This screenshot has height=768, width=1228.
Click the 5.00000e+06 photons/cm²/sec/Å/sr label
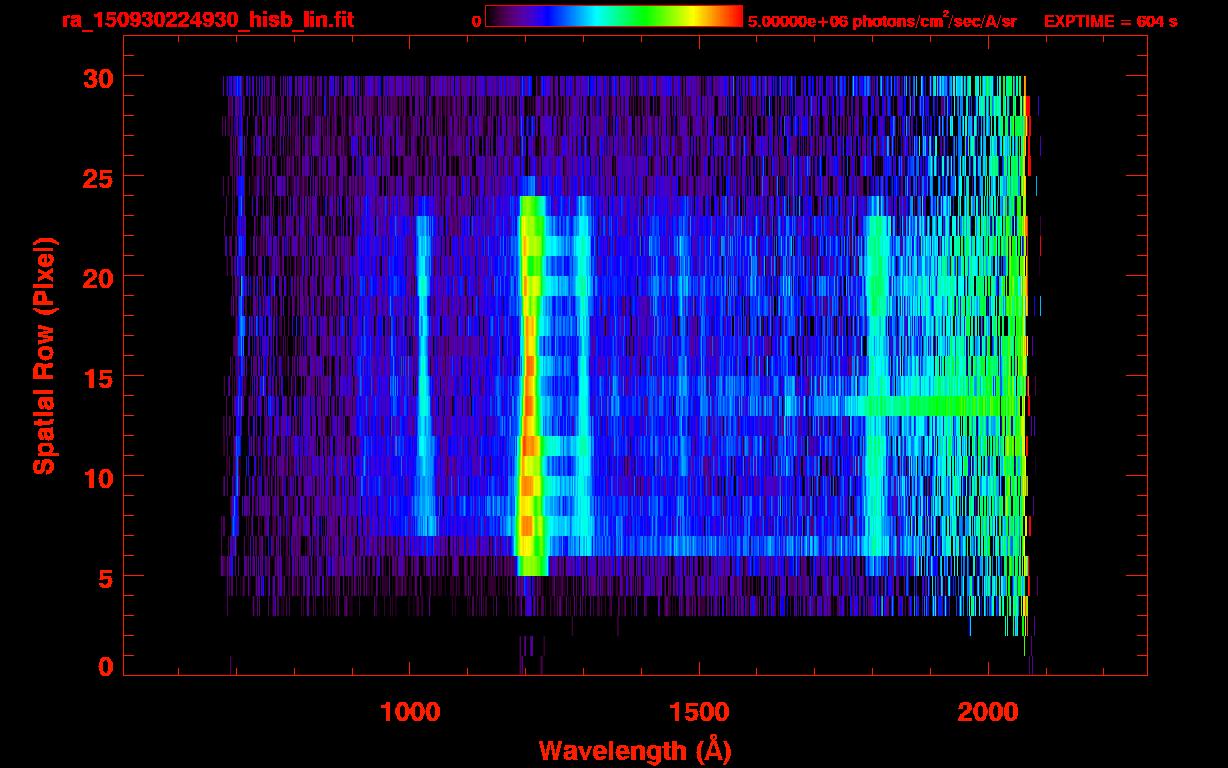(882, 20)
